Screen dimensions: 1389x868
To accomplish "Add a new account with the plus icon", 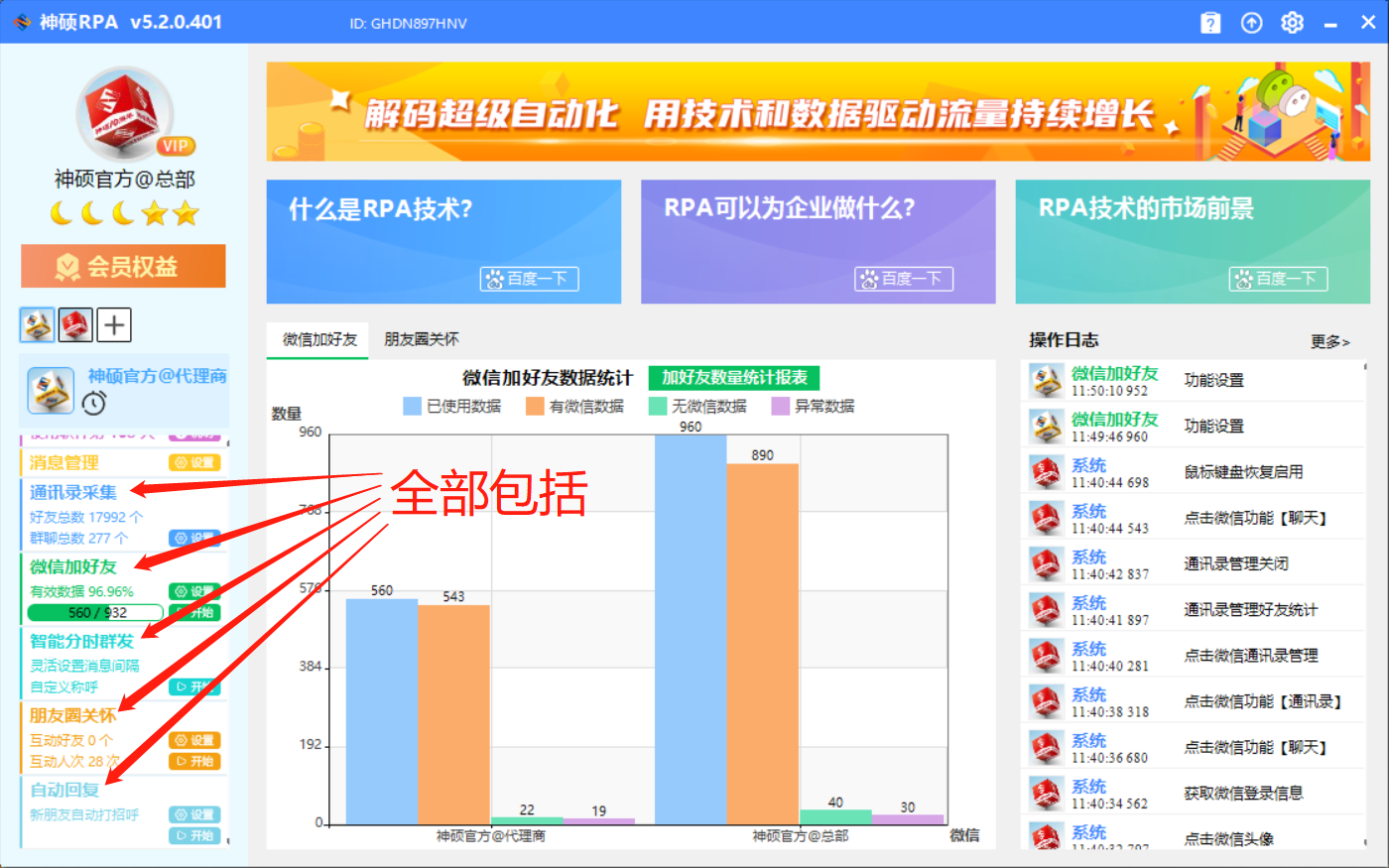I will tap(114, 324).
